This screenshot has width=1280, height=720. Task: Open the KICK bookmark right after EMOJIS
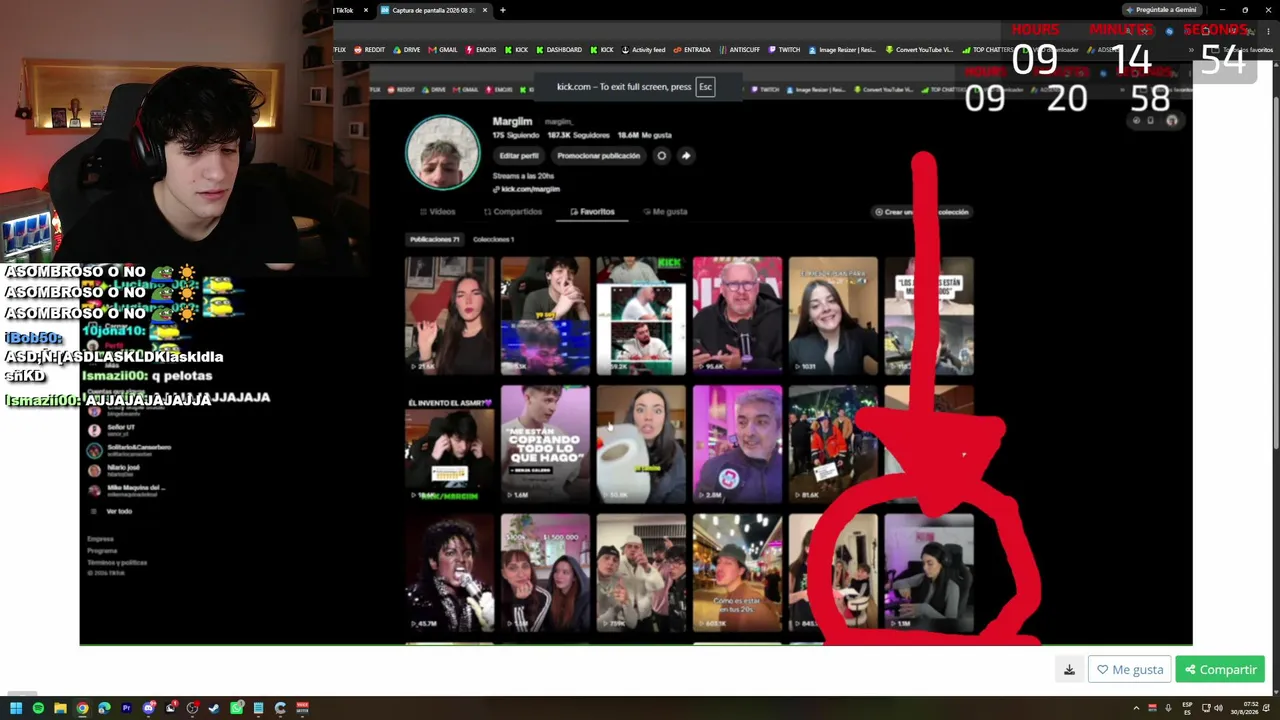(516, 50)
